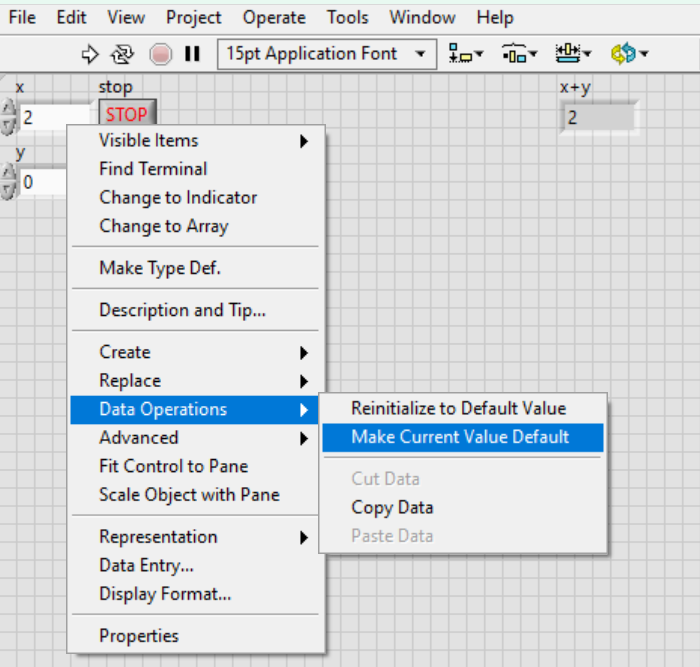The width and height of the screenshot is (700, 667).
Task: Click the x+y indicator field
Action: 598,117
